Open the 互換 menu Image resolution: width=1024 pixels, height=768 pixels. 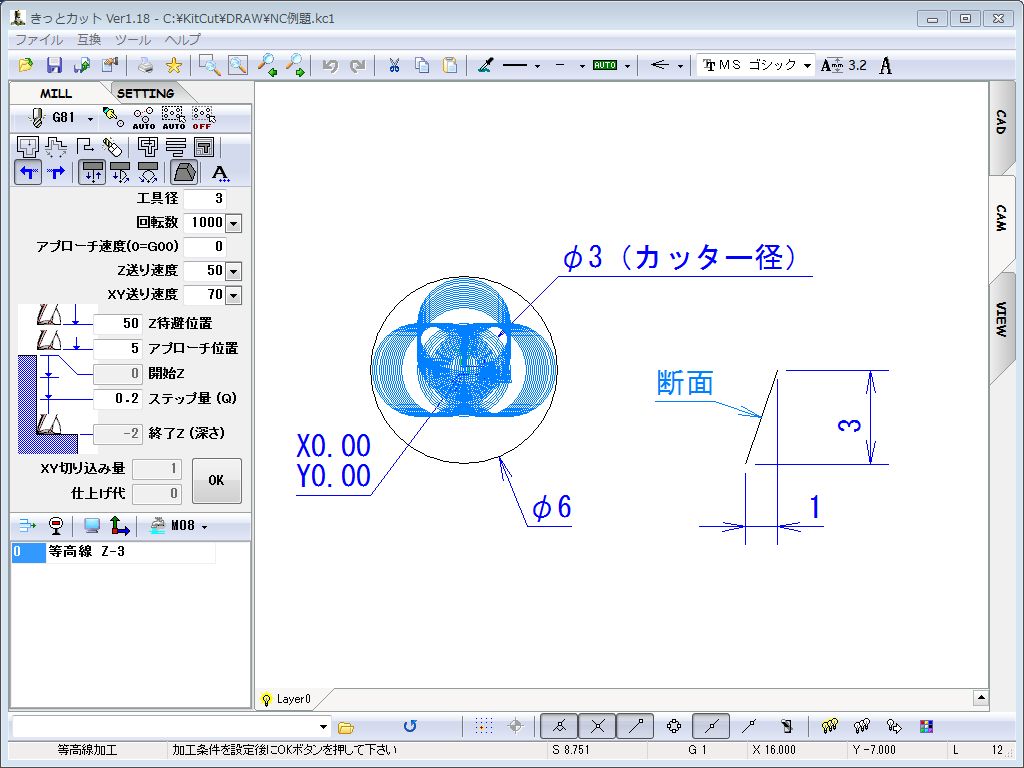pos(89,39)
